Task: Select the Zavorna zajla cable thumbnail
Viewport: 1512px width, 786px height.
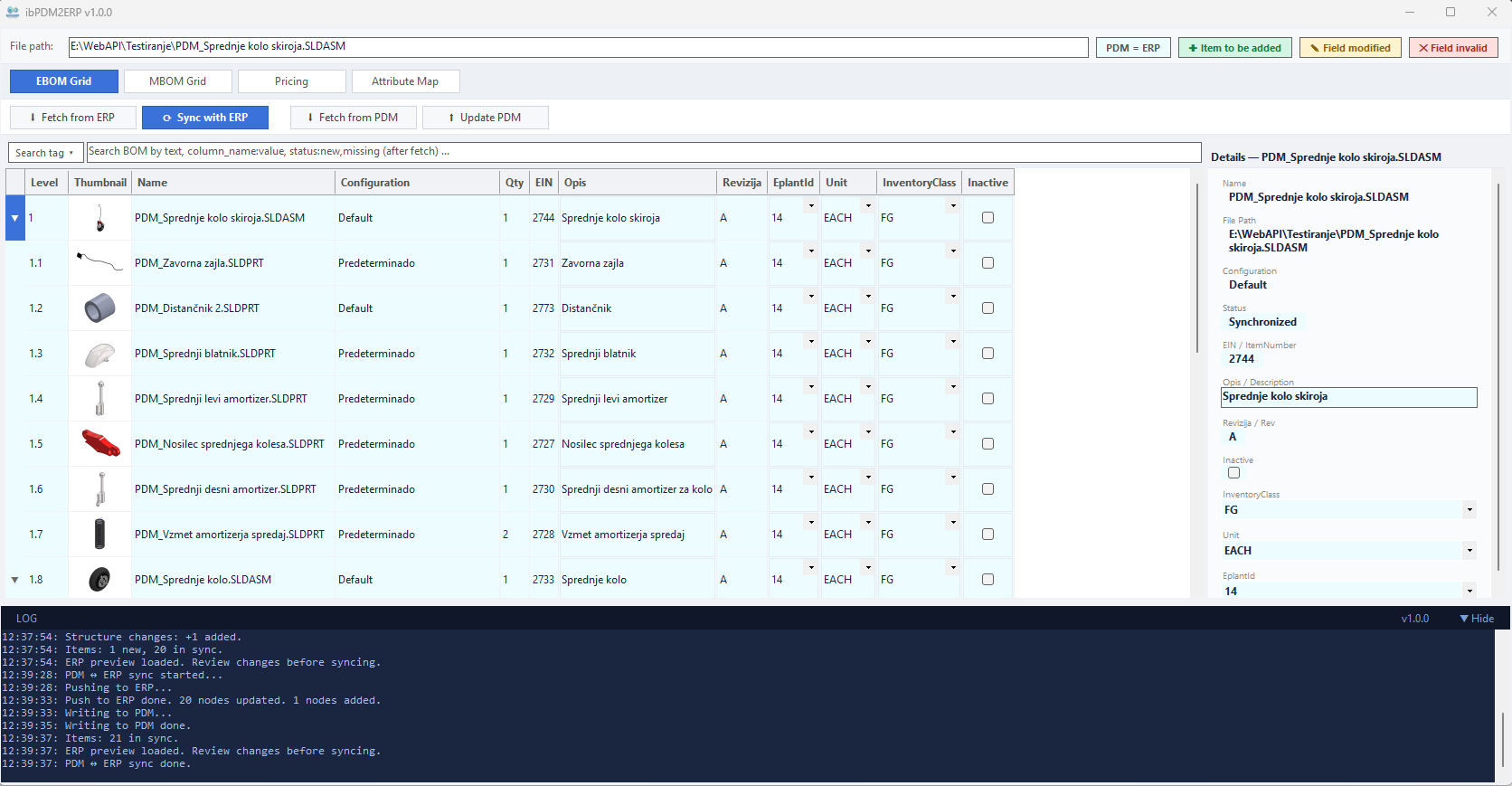Action: 99,262
